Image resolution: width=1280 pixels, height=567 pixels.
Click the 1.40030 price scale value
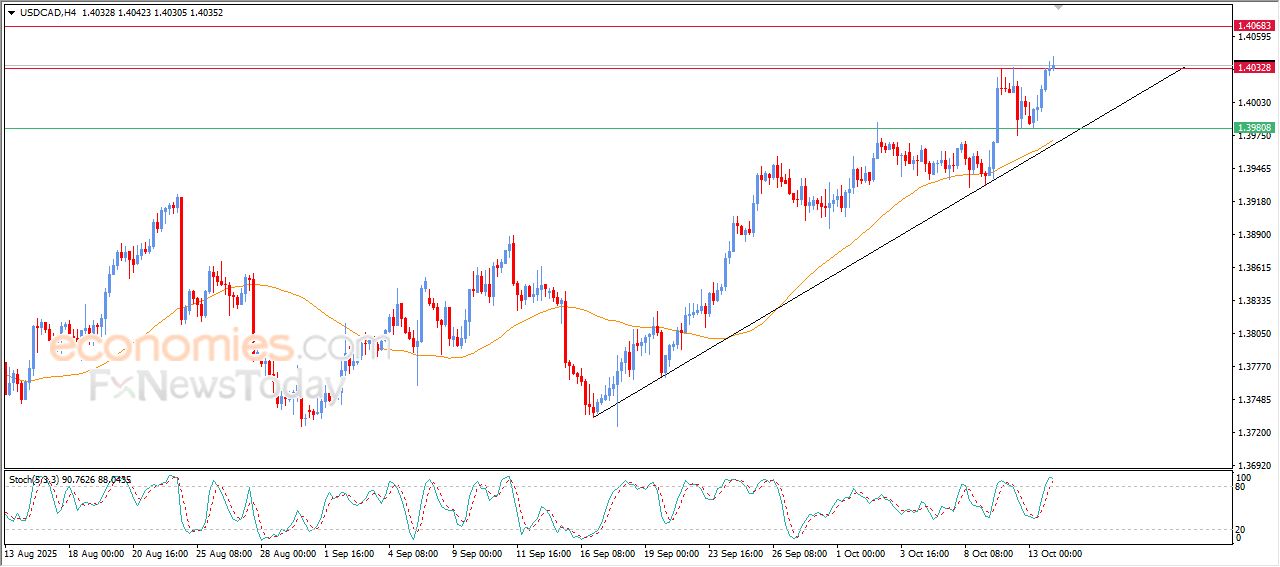pyautogui.click(x=1254, y=102)
